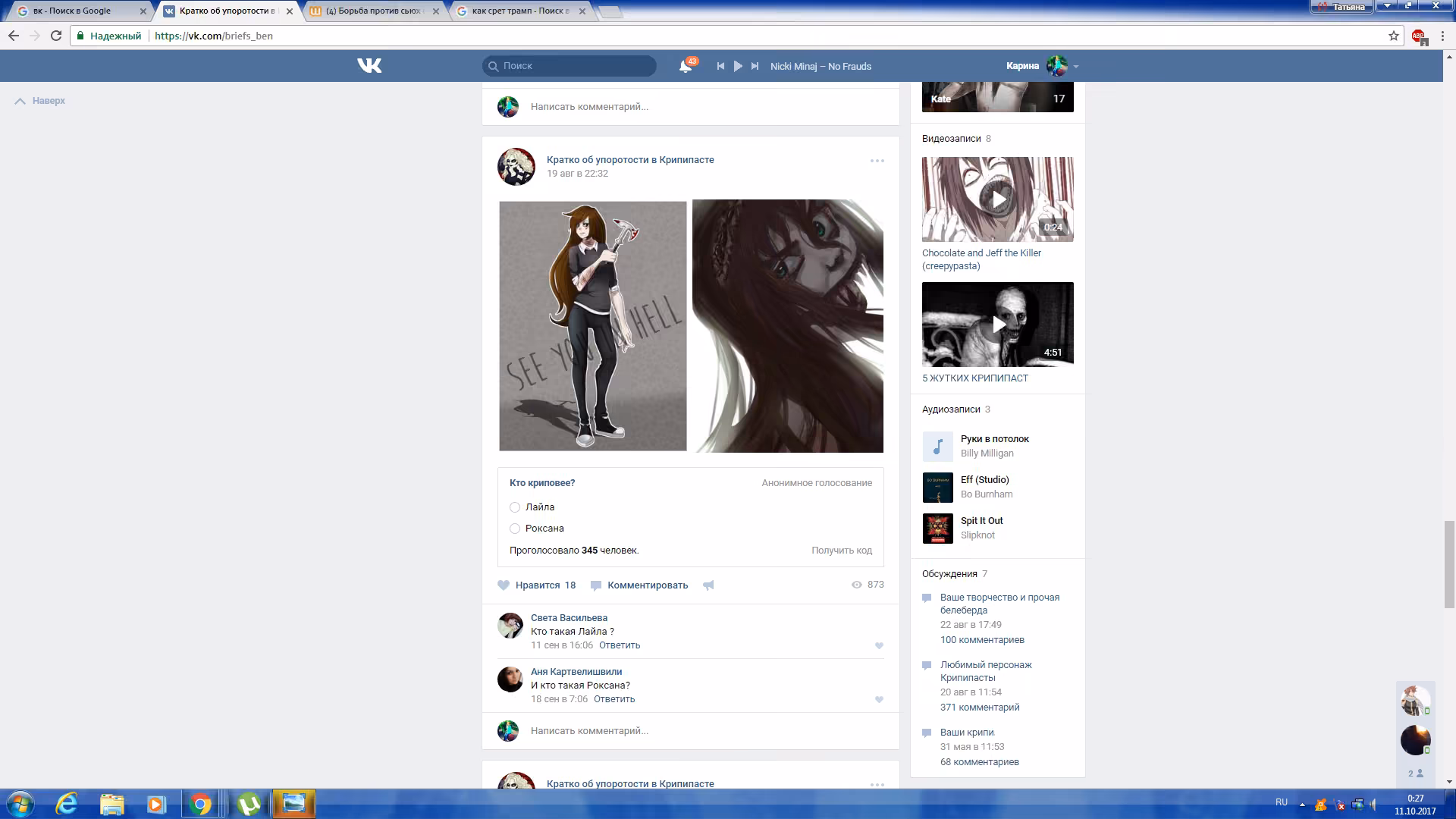Open discussion 'Любимый персонаж Крипипасты'
The width and height of the screenshot is (1456, 819).
point(986,671)
